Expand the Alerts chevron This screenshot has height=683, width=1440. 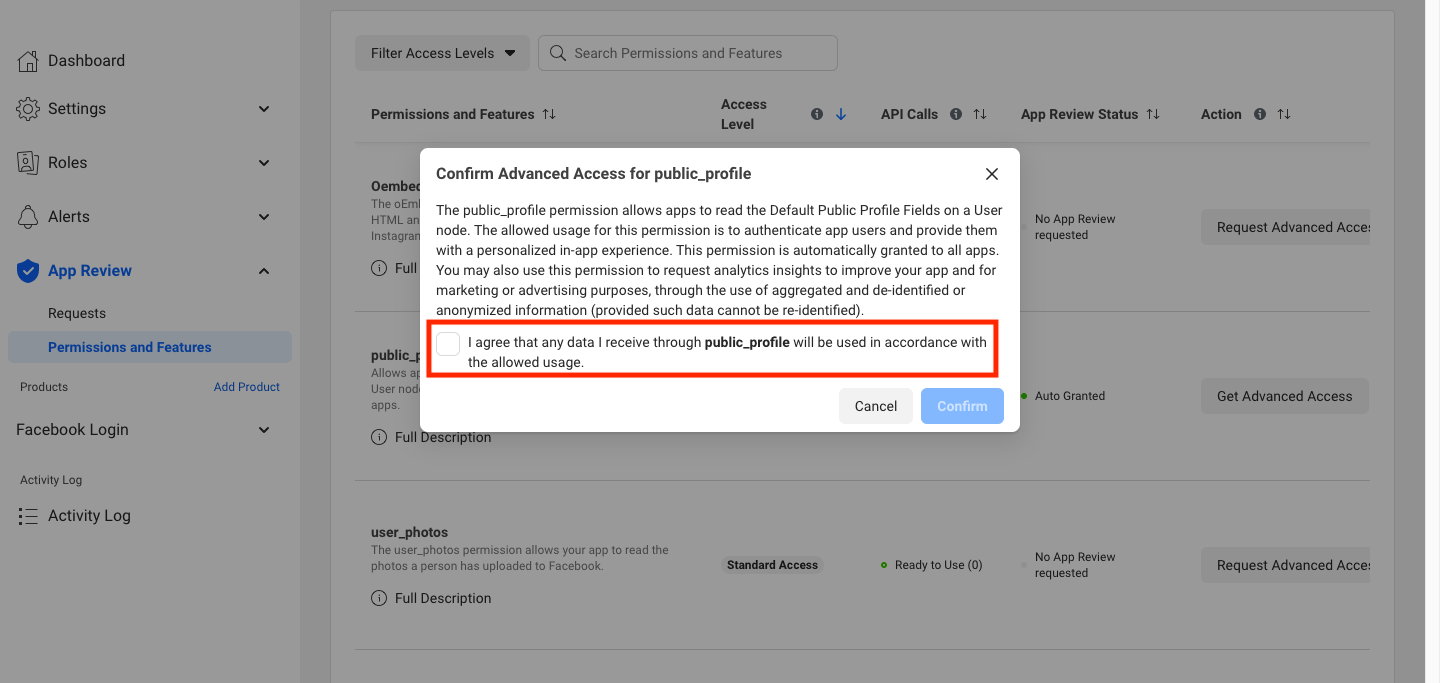point(264,217)
